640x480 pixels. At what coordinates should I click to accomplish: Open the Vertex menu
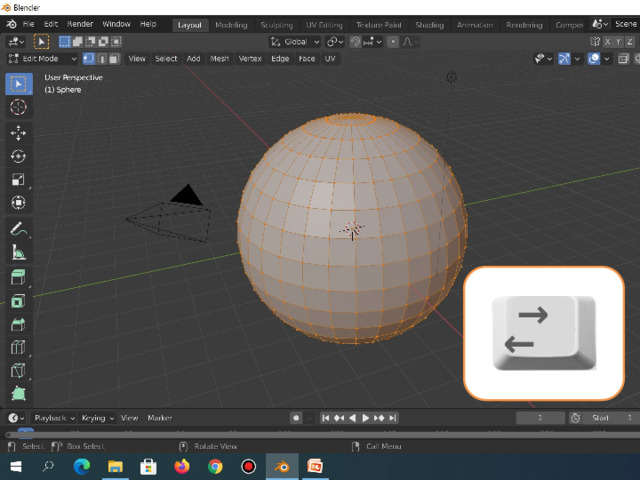click(250, 59)
